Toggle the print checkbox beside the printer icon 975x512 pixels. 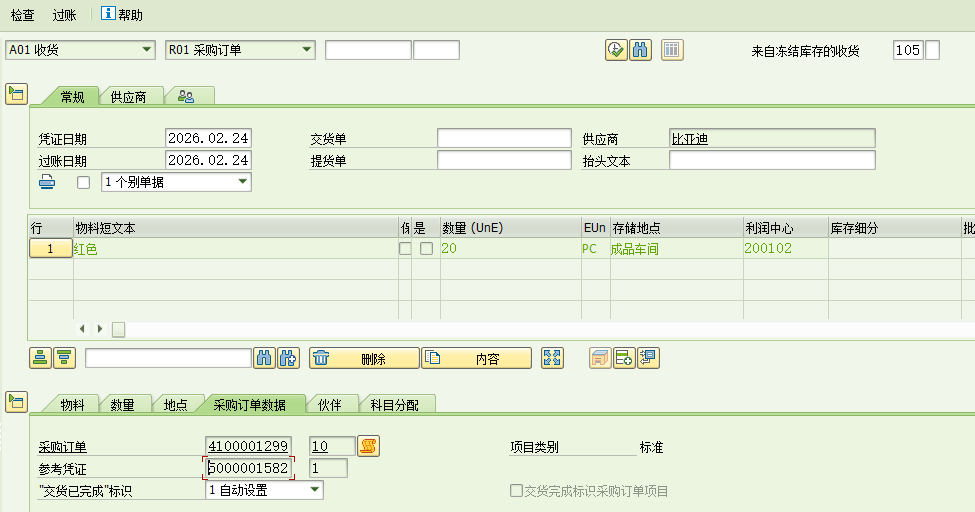(83, 182)
